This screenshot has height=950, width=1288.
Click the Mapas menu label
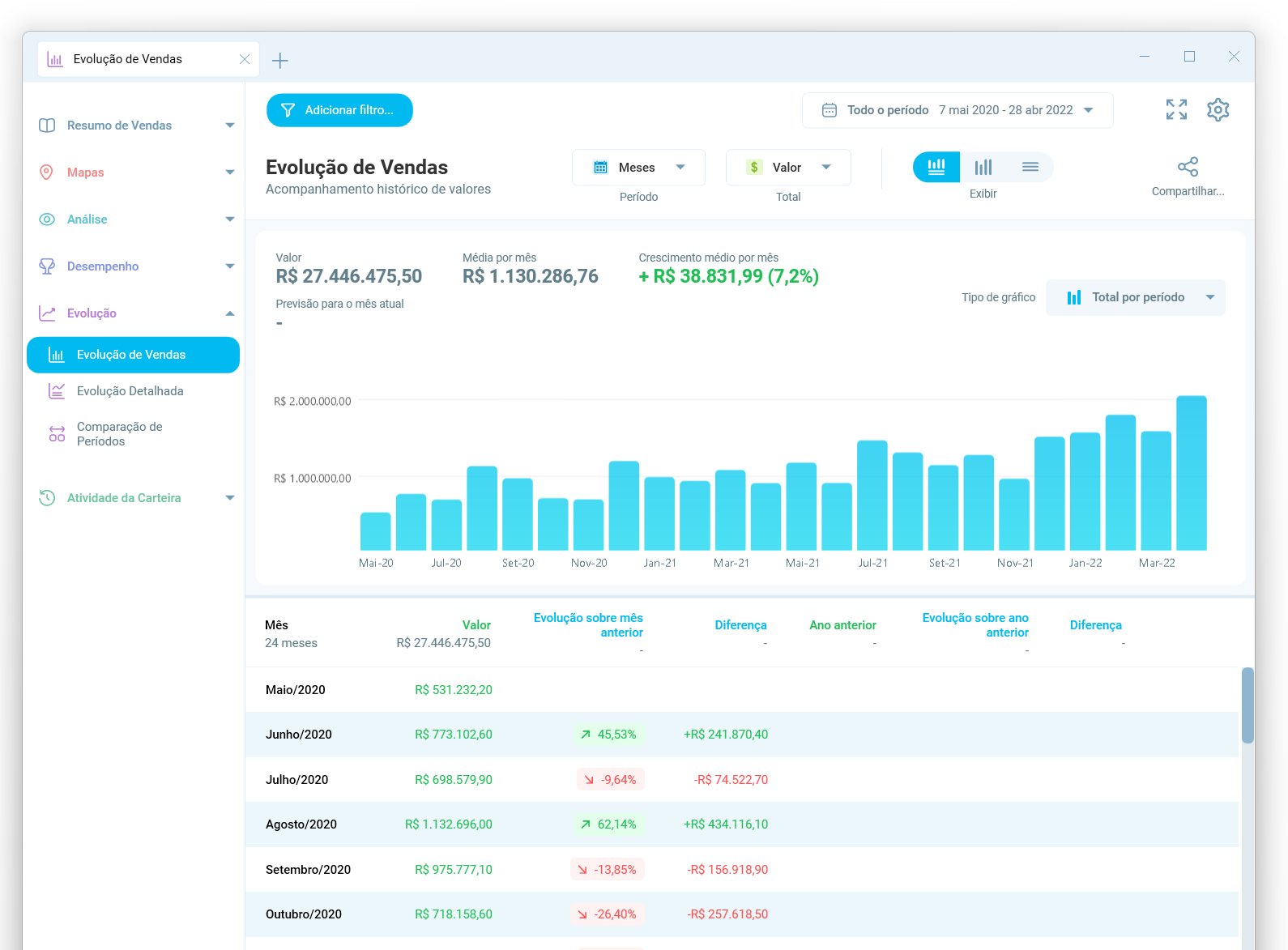85,173
